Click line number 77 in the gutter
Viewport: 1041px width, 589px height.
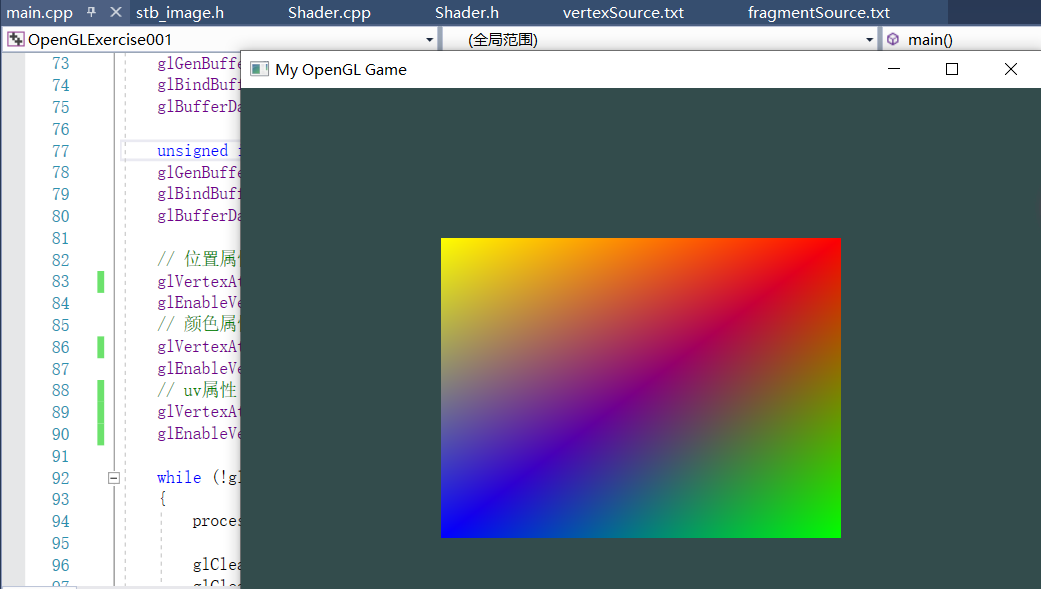click(60, 151)
